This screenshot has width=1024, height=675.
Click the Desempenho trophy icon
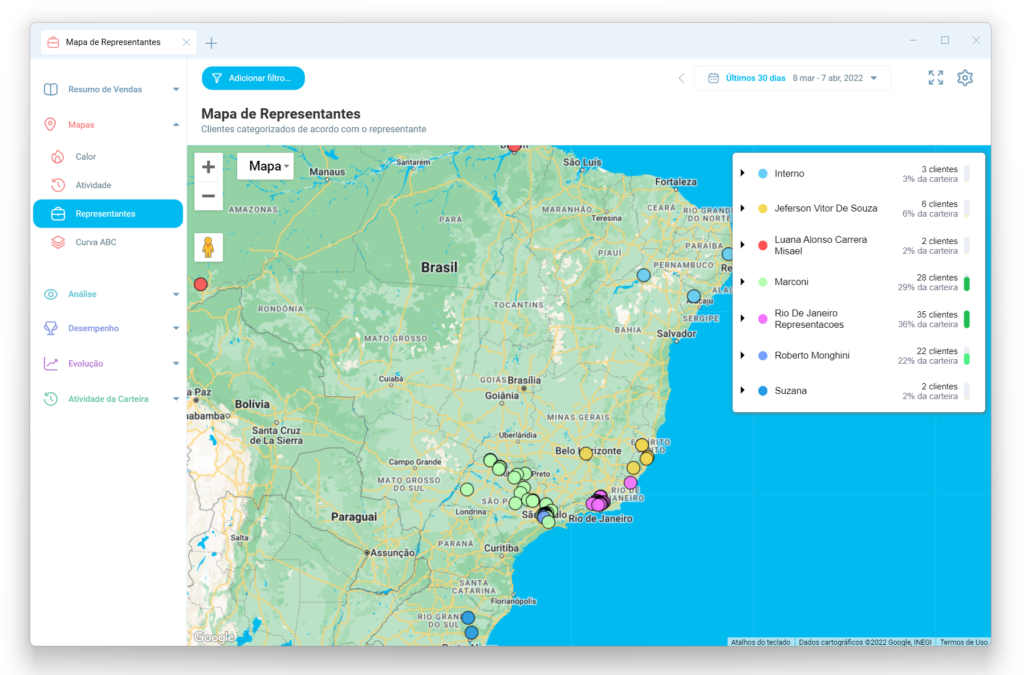pyautogui.click(x=48, y=328)
